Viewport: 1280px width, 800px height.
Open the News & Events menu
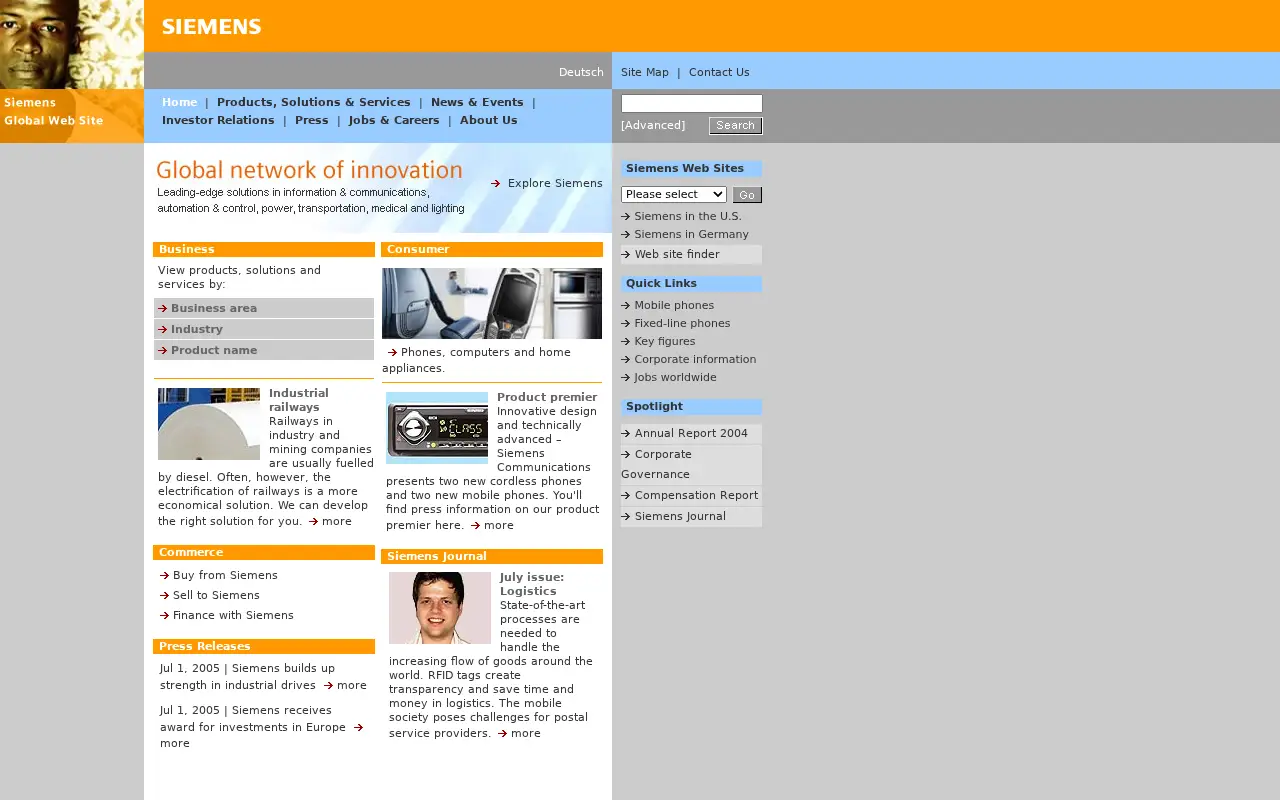pos(477,102)
